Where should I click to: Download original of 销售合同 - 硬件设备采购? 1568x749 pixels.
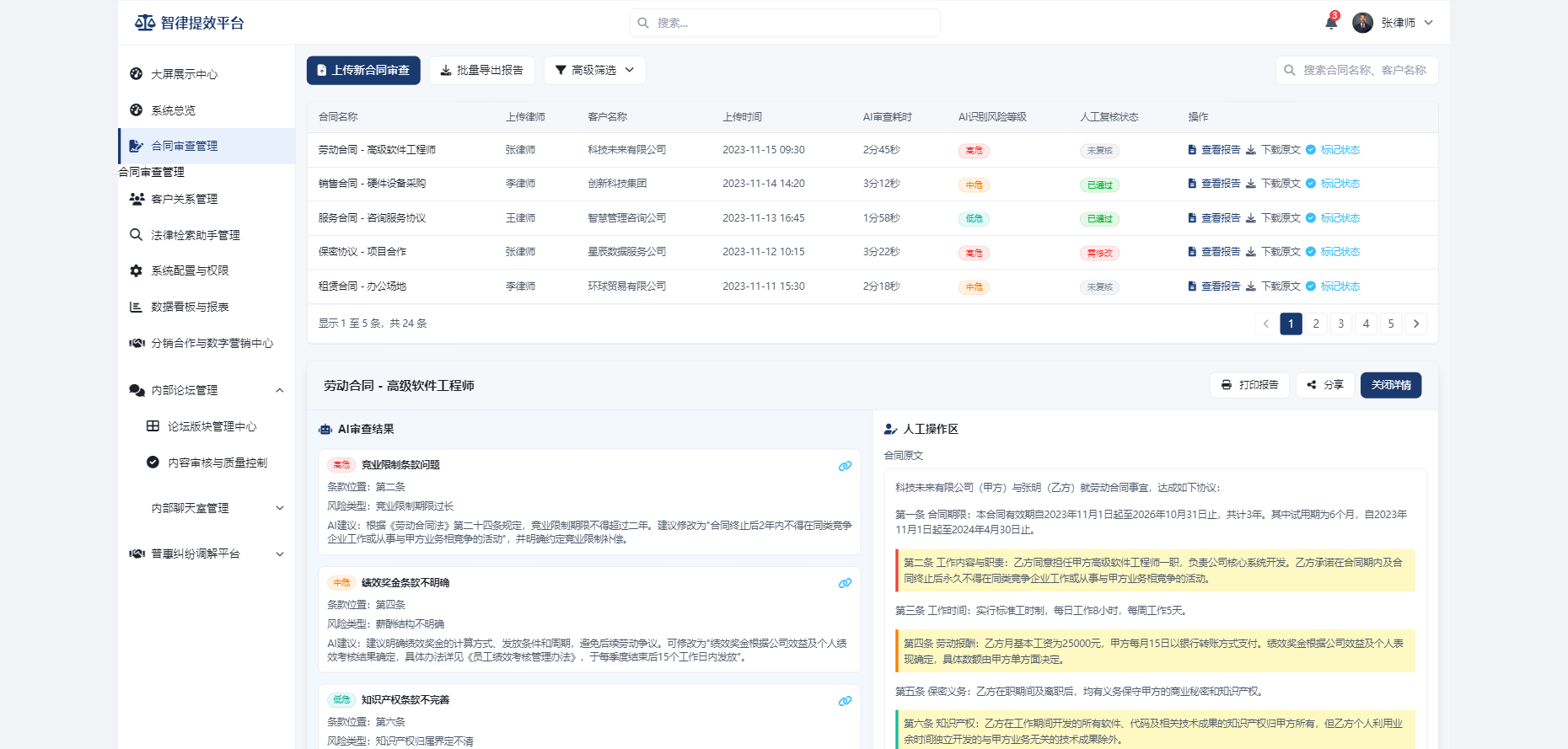(x=1273, y=184)
